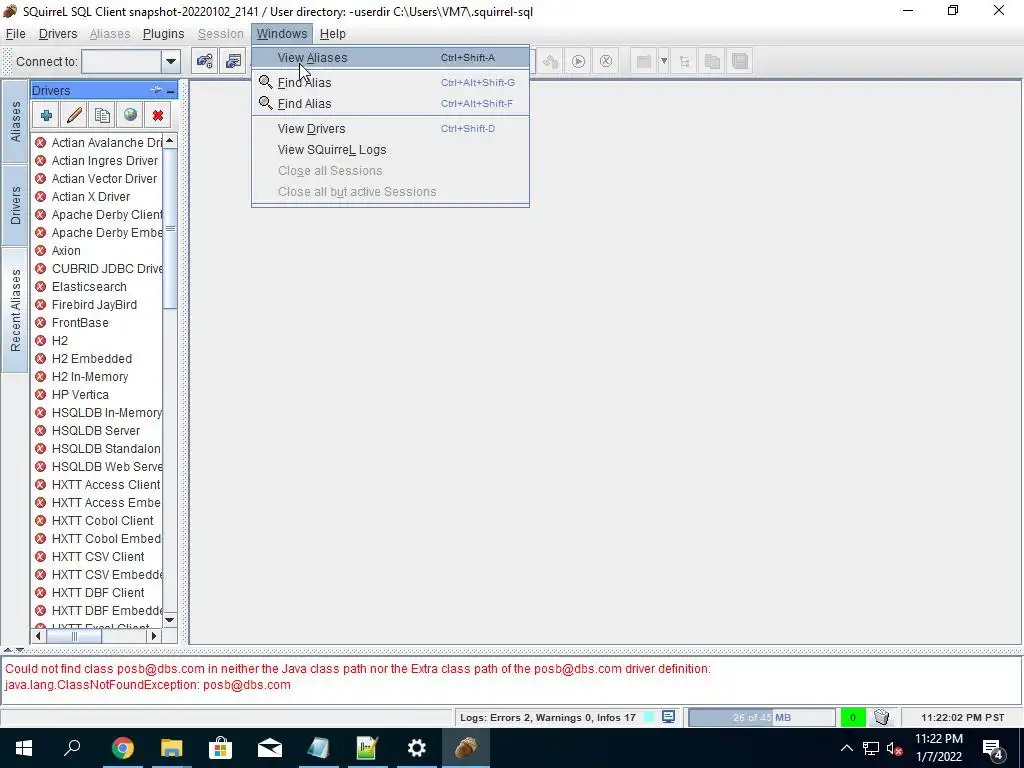This screenshot has height=768, width=1024.
Task: Click the taskbar search magnifier
Action: coord(72,748)
